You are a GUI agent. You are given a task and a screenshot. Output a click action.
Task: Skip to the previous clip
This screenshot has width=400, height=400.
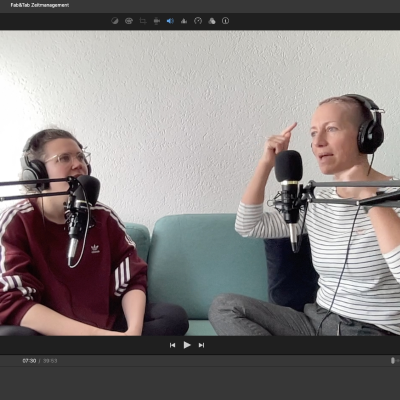coord(172,345)
